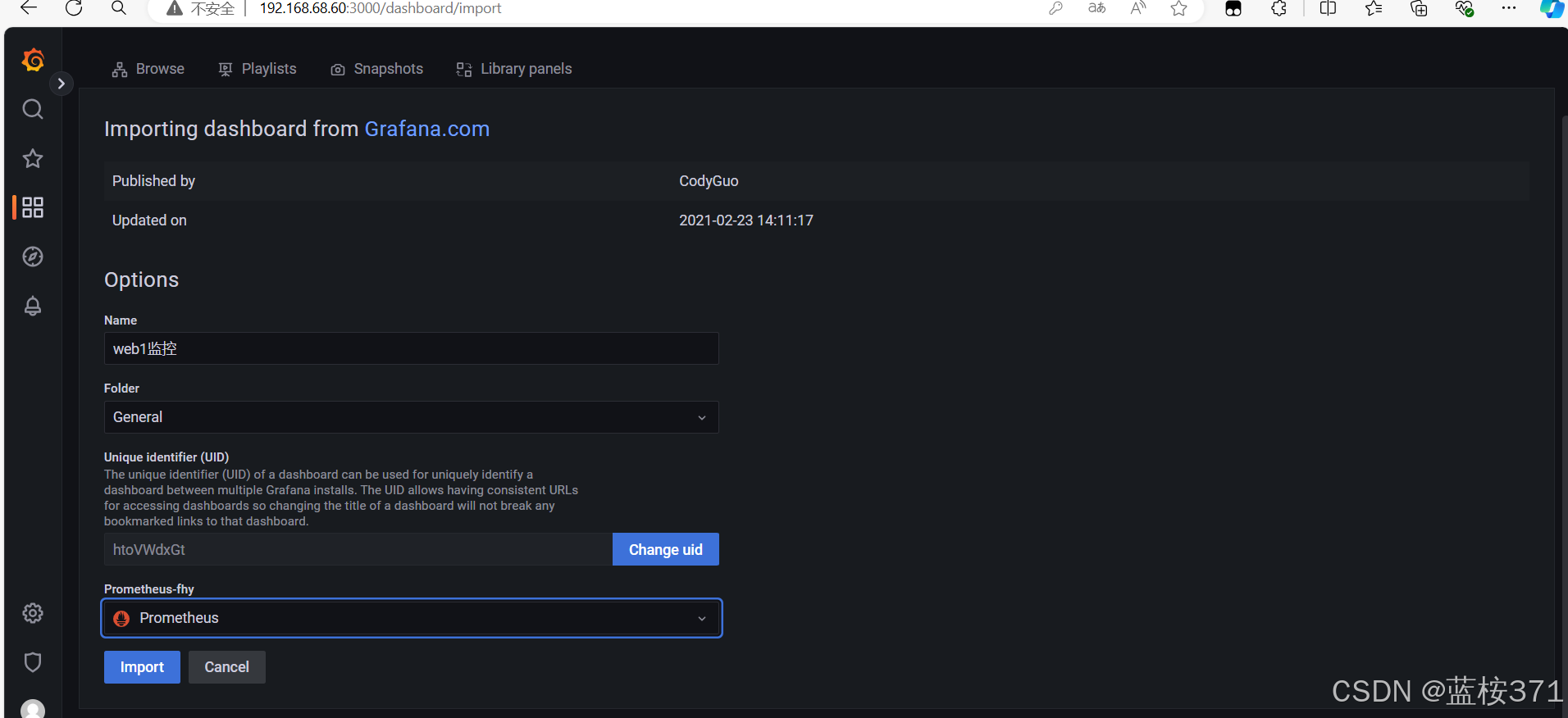This screenshot has width=1568, height=718.
Task: Switch to the Library panels tab
Action: pyautogui.click(x=514, y=69)
